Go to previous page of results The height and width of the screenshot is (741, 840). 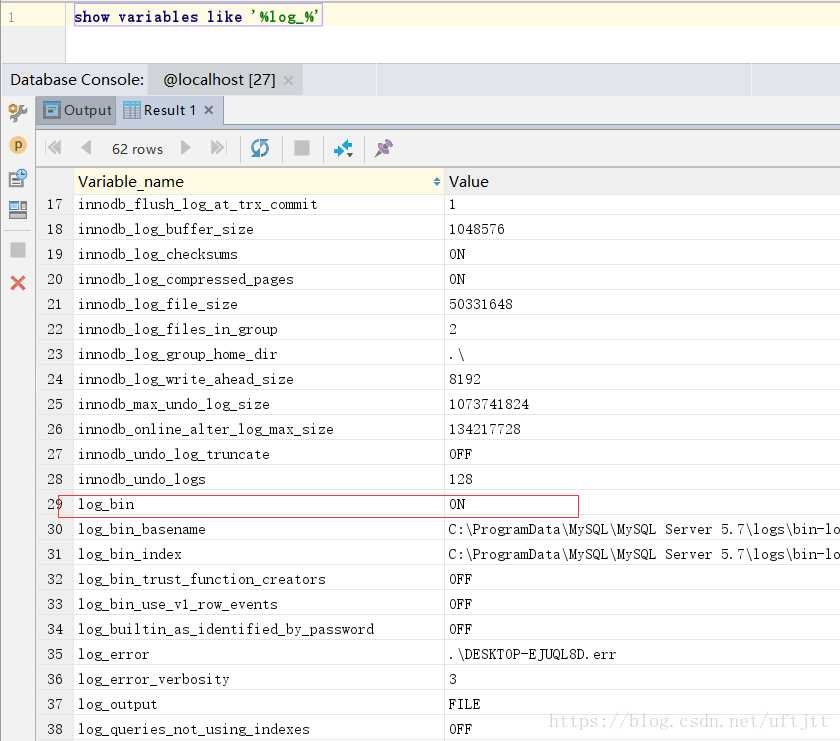86,147
